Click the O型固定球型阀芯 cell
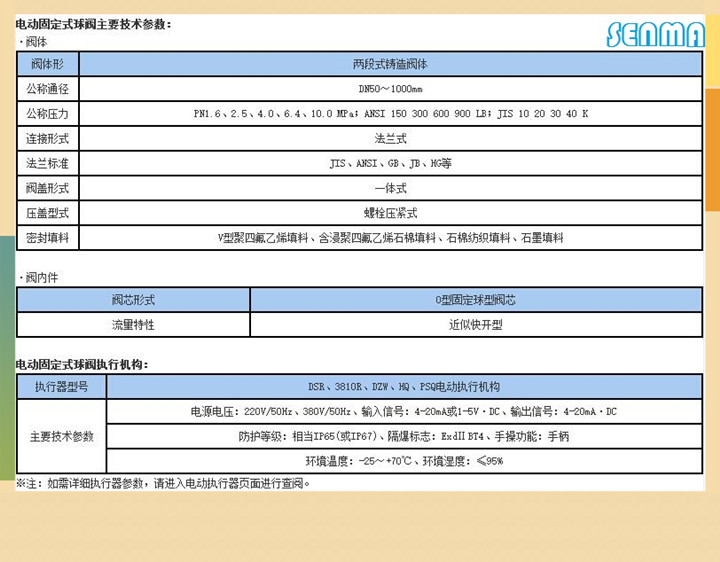720x562 pixels. tap(476, 300)
